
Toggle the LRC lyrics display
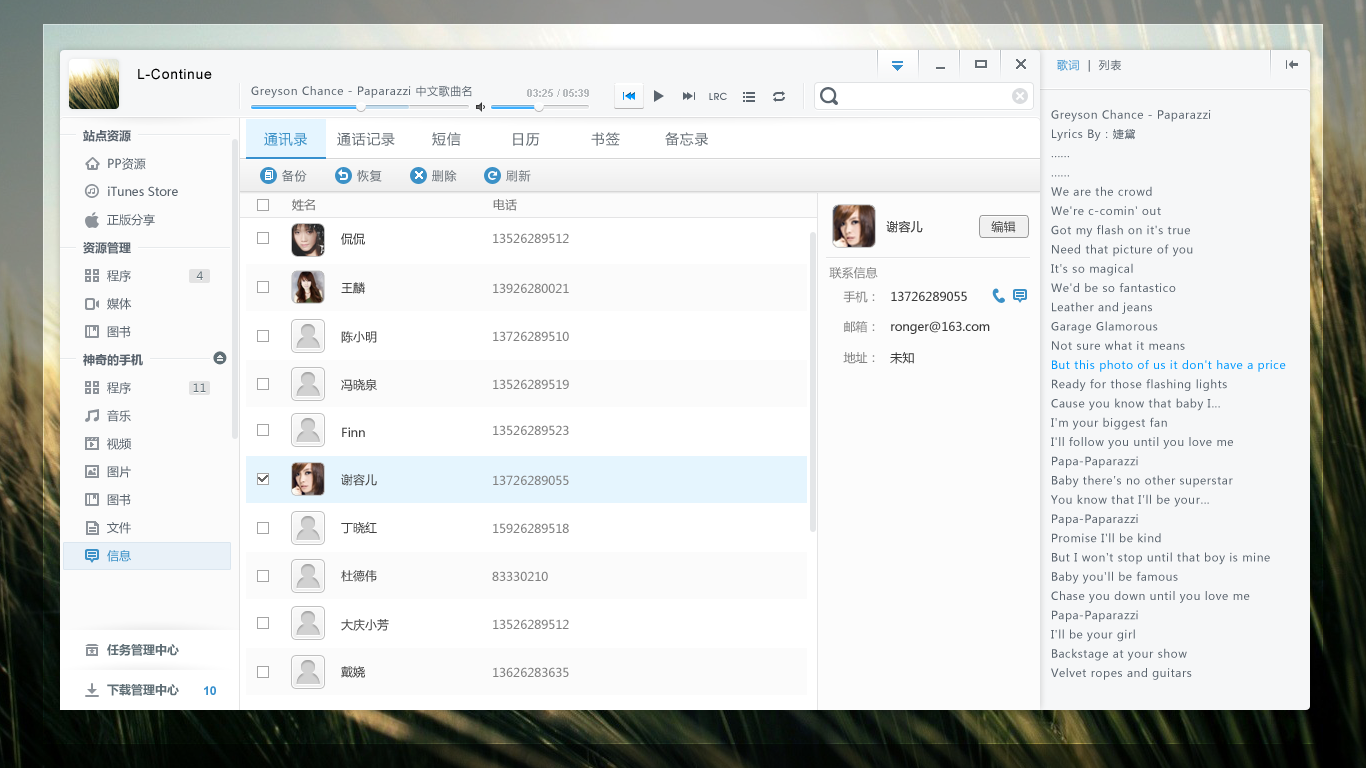coord(718,97)
